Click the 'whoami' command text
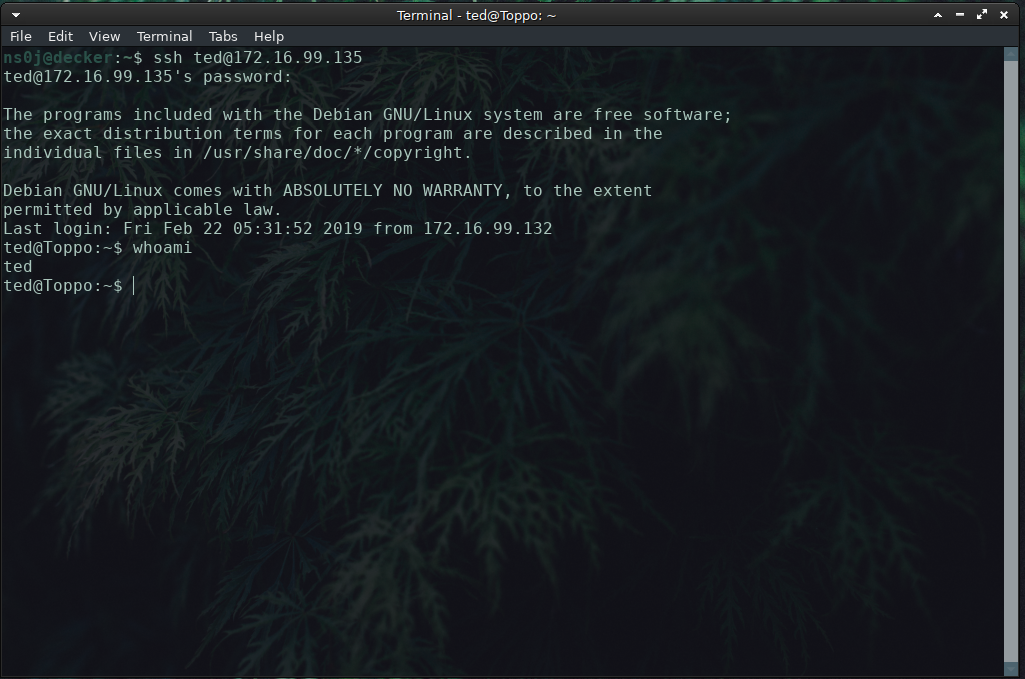Viewport: 1025px width, 679px height. (x=162, y=248)
